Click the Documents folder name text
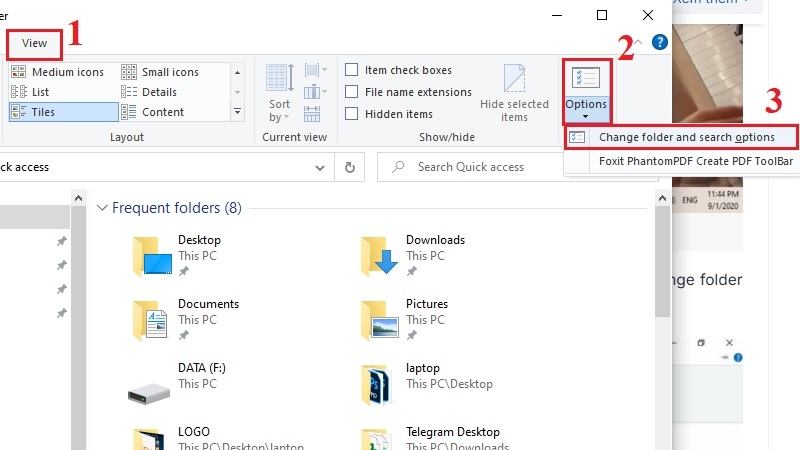Image resolution: width=800 pixels, height=450 pixels. click(209, 304)
